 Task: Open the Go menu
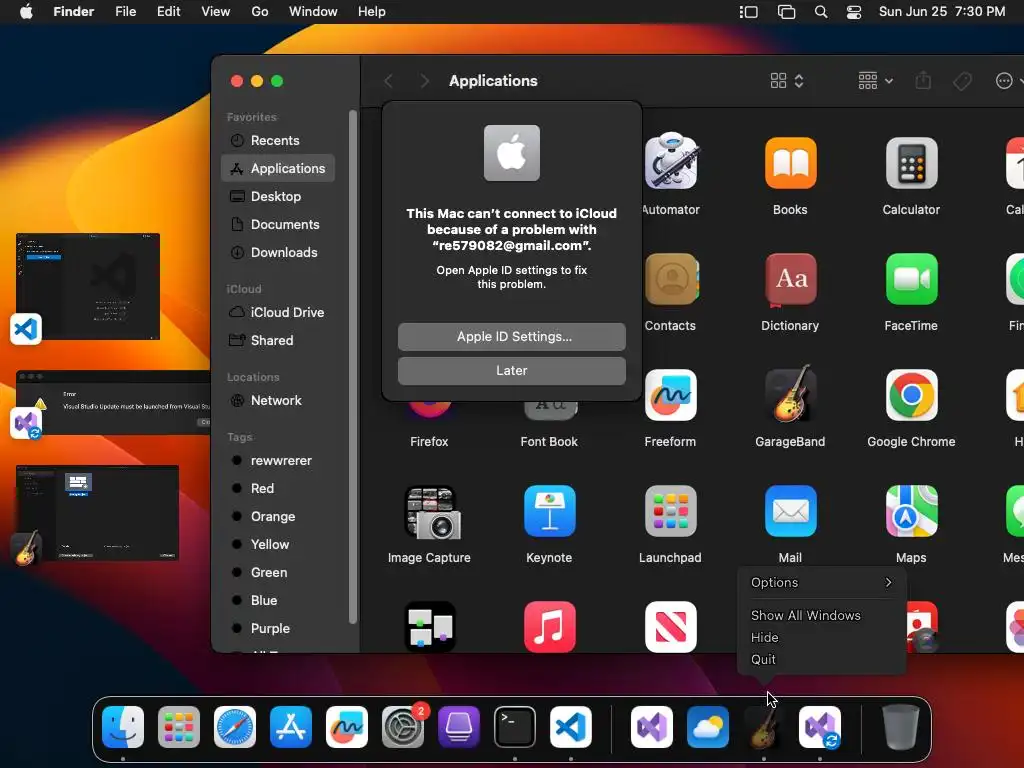pyautogui.click(x=260, y=12)
